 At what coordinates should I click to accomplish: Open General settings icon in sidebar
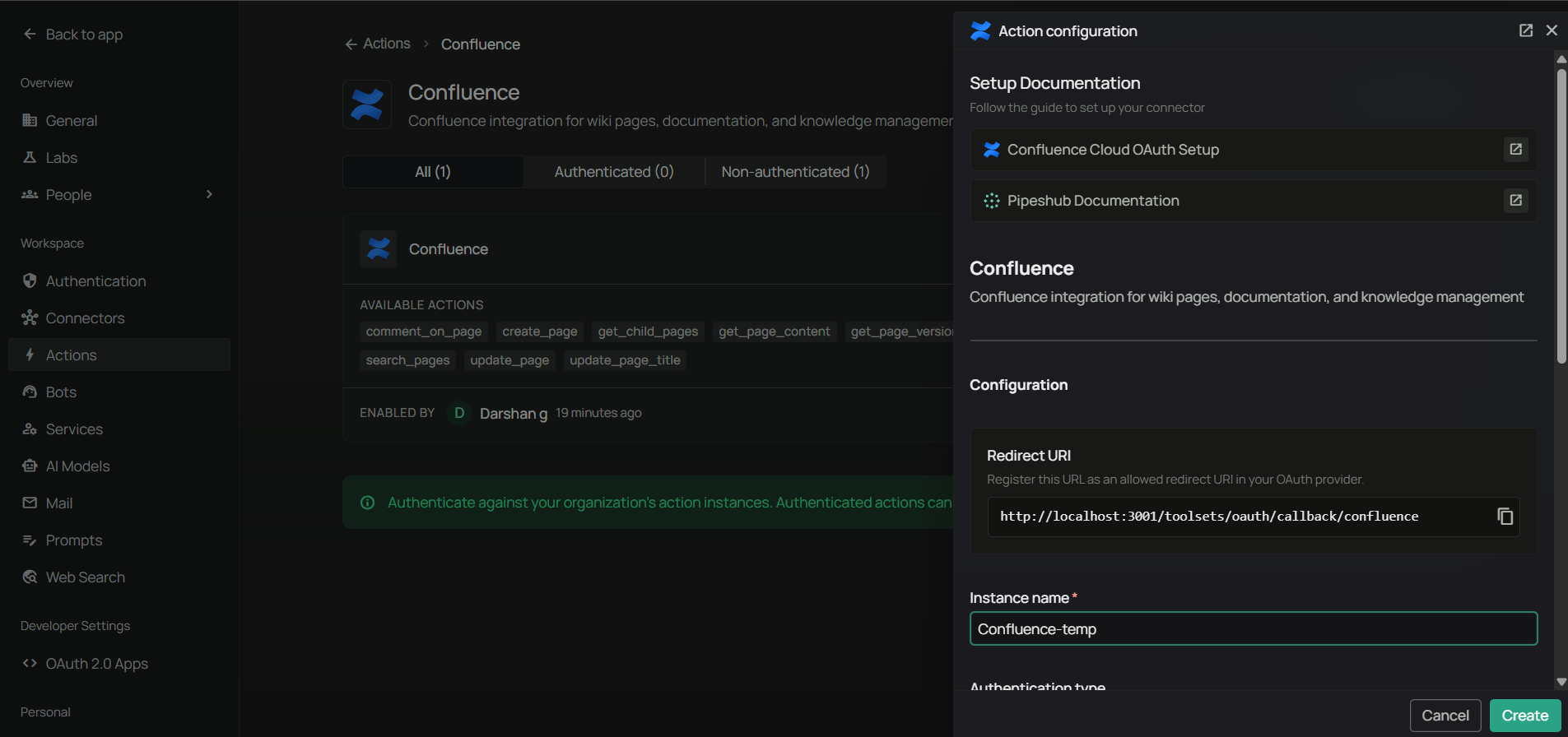pyautogui.click(x=30, y=120)
